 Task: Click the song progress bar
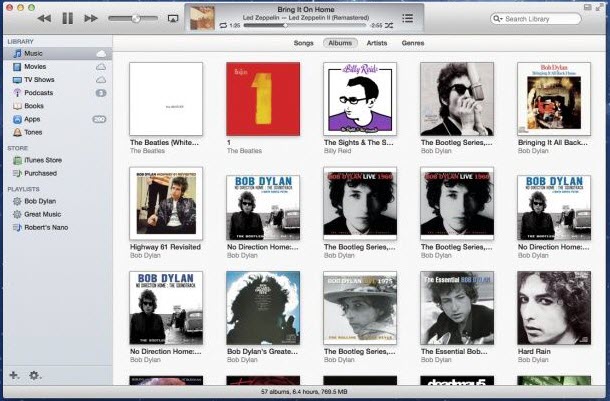pos(305,25)
